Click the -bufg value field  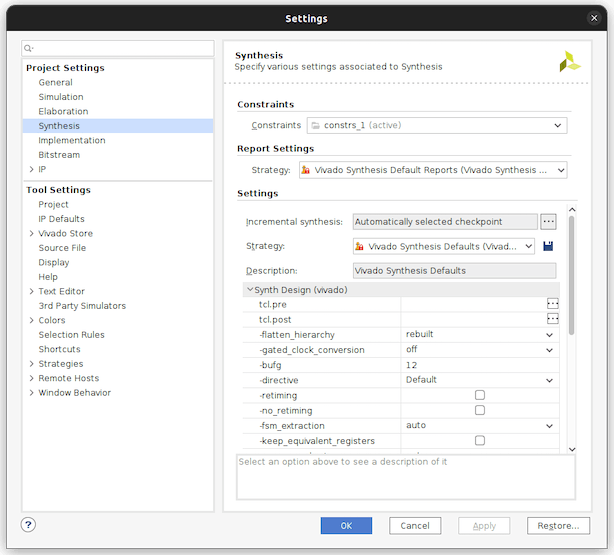pyautogui.click(x=478, y=365)
